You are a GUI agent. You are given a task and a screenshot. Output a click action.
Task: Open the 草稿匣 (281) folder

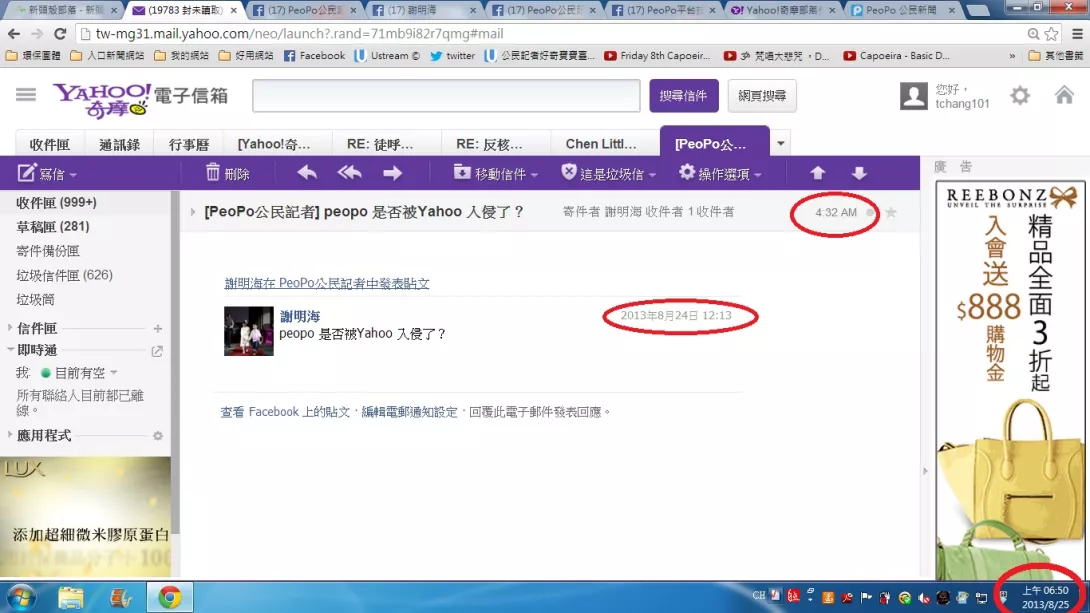point(53,227)
